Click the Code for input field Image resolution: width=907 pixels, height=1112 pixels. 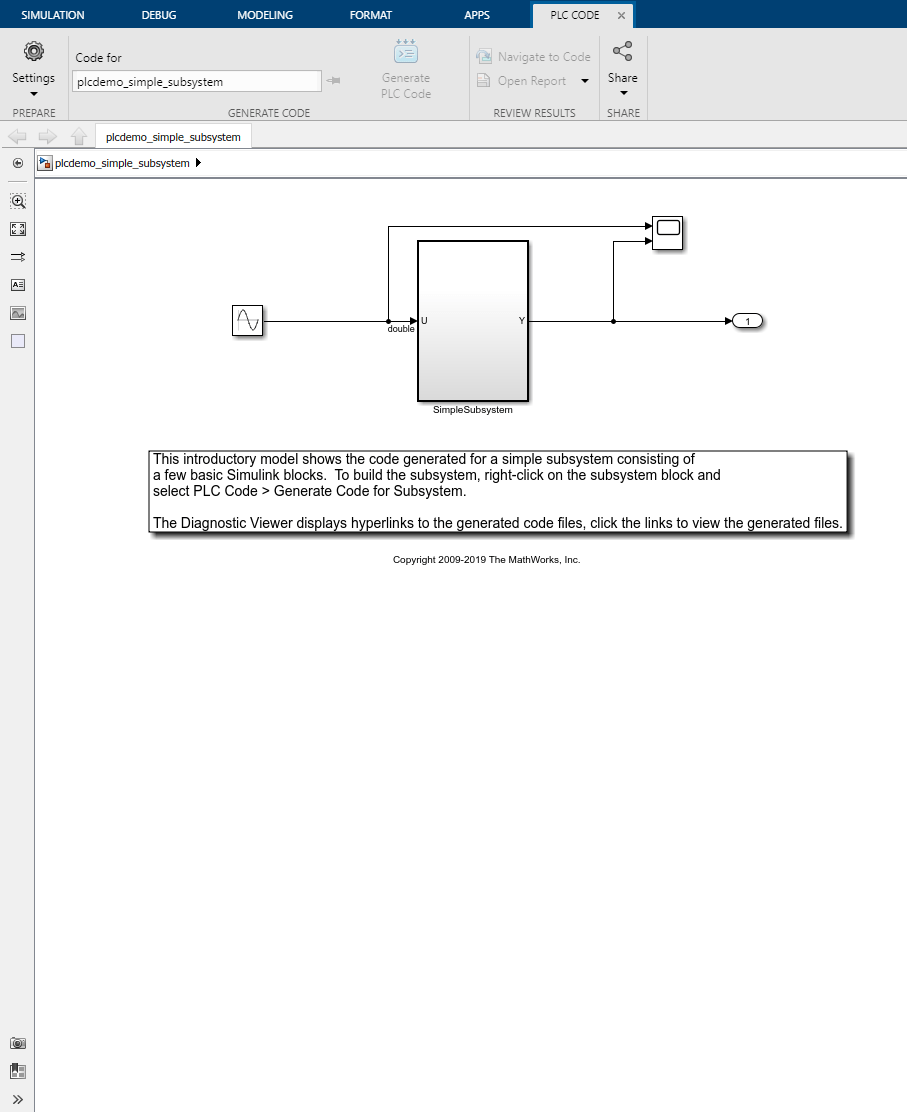[x=196, y=81]
